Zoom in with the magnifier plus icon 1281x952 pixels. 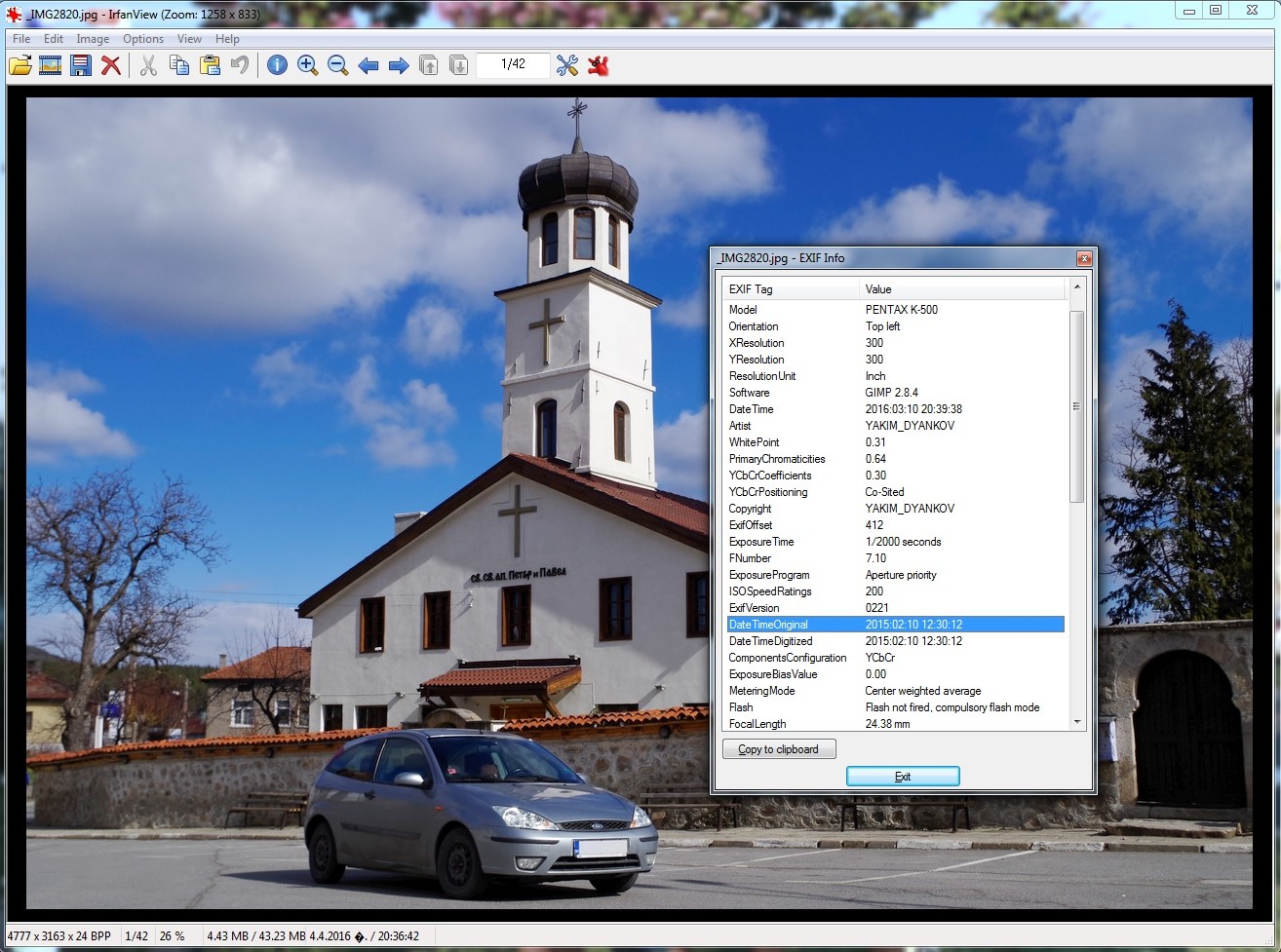pyautogui.click(x=308, y=65)
